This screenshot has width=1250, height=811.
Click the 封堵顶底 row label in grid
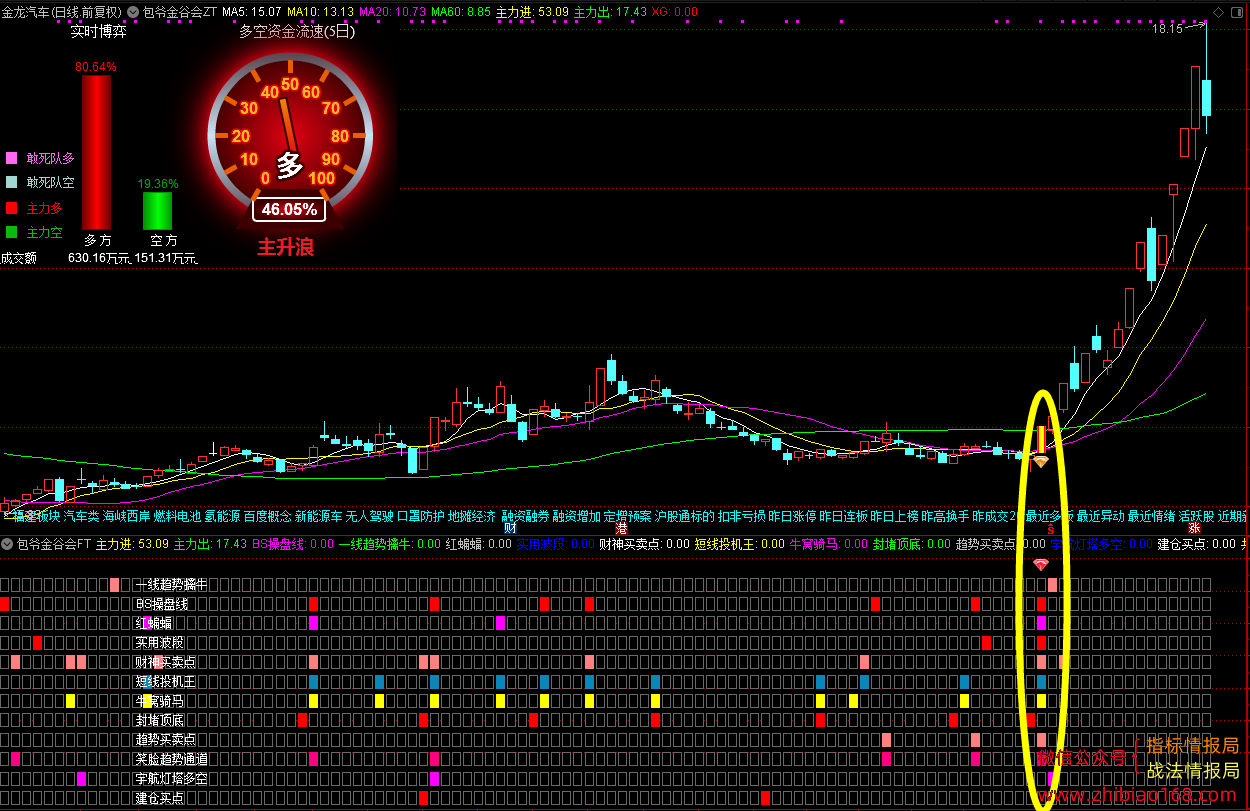[159, 720]
